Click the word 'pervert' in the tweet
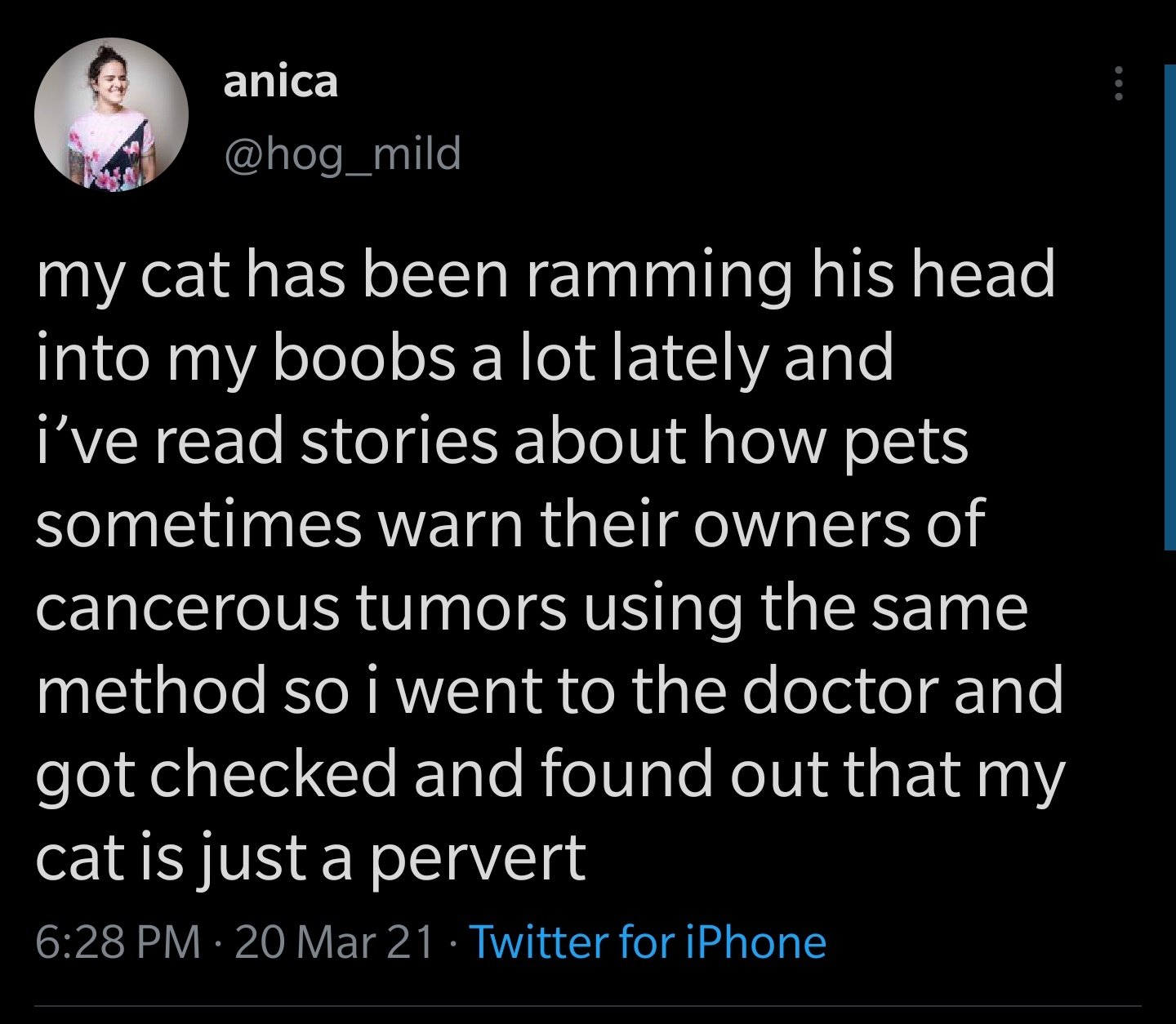The image size is (1176, 1024). (x=478, y=857)
